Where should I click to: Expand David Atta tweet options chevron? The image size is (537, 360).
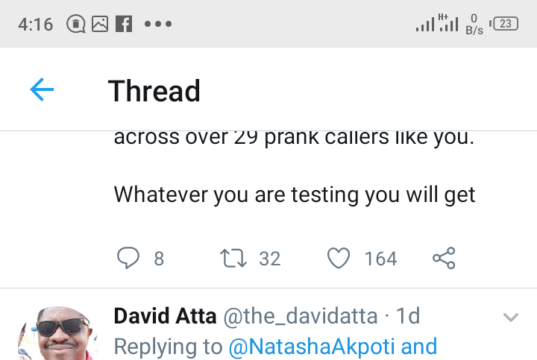[x=511, y=317]
